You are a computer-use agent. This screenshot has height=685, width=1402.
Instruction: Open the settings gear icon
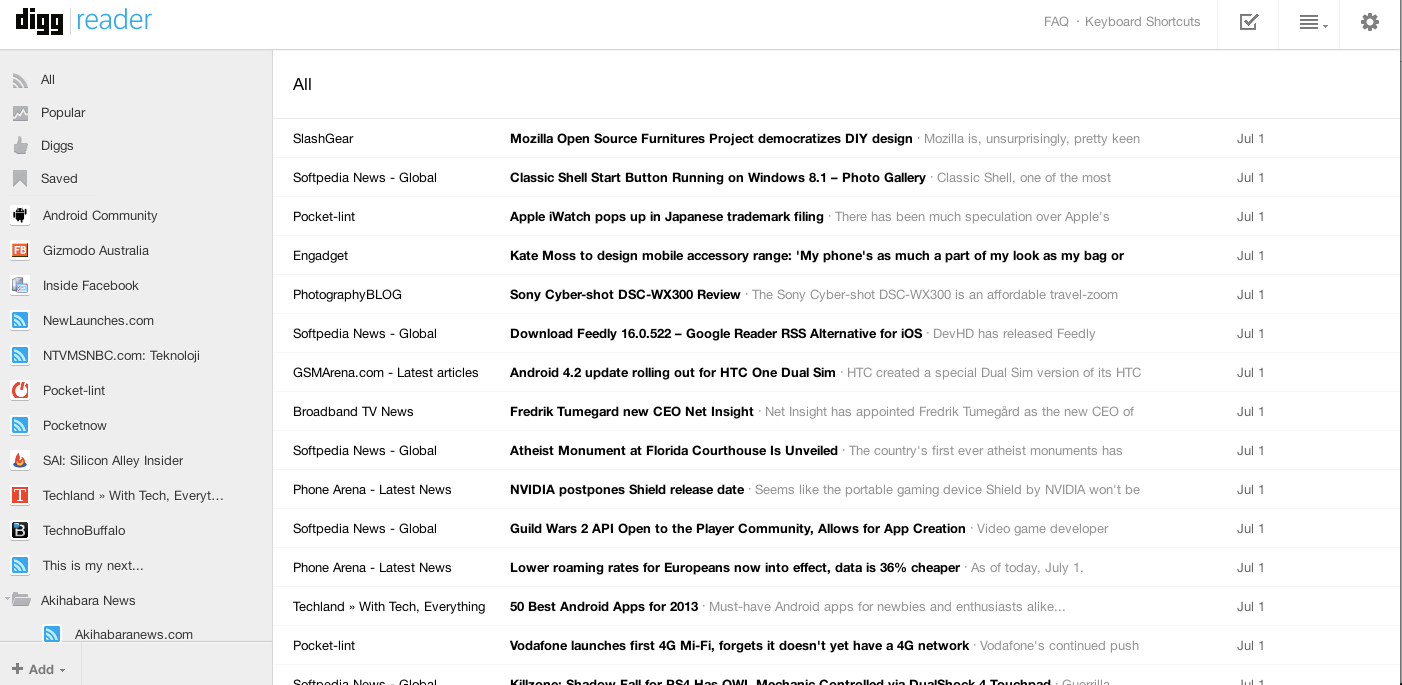(1370, 22)
